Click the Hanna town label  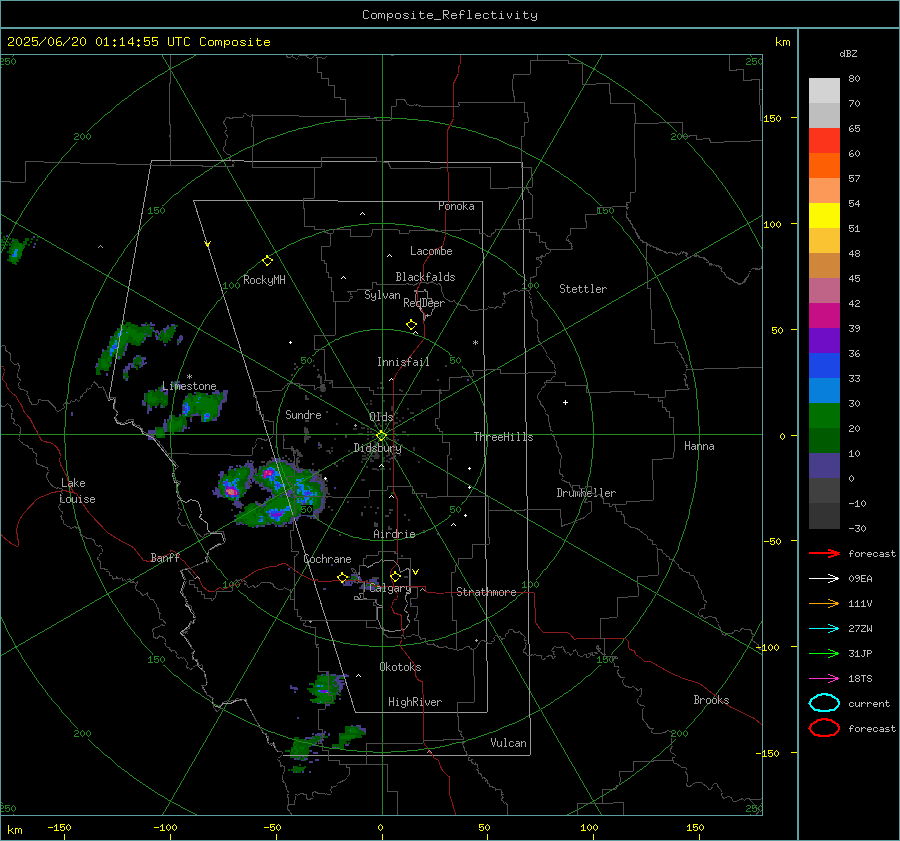(699, 446)
